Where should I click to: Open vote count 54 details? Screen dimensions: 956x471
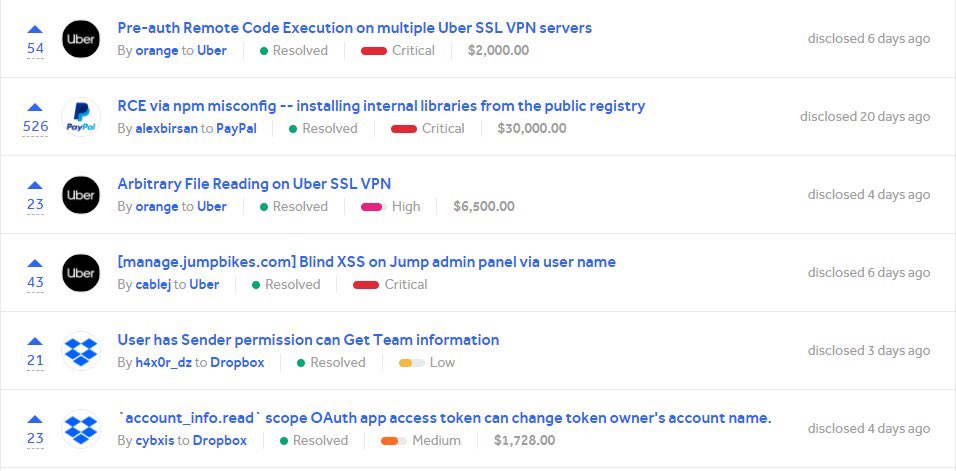35,48
